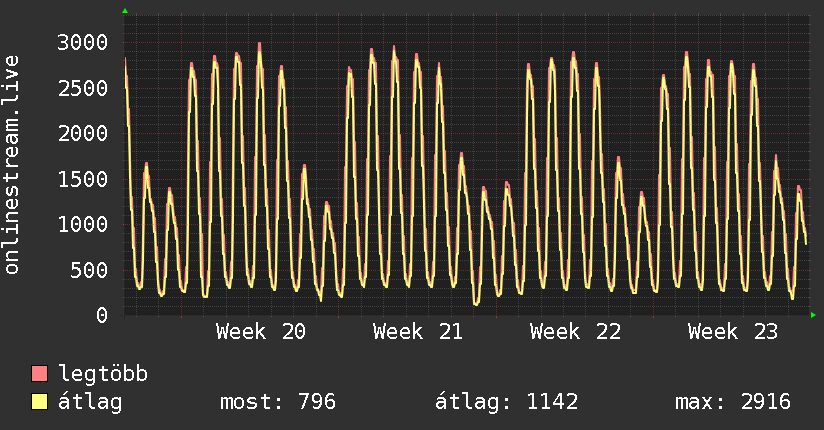Click the 1500 y-axis label
The image size is (824, 430).
[x=83, y=179]
